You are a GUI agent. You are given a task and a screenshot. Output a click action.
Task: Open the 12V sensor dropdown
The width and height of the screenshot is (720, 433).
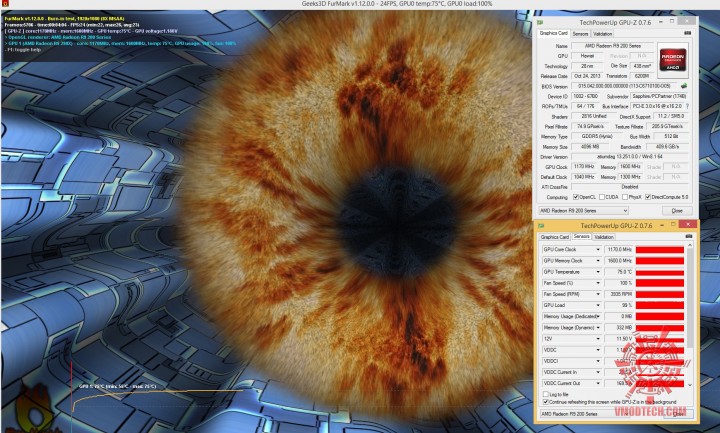pyautogui.click(x=598, y=338)
